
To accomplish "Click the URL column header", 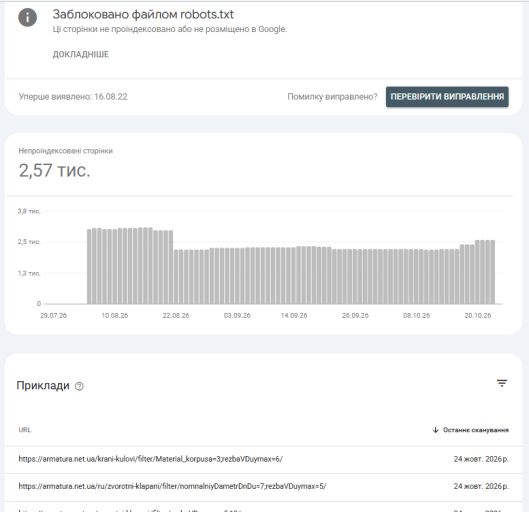I will point(25,430).
